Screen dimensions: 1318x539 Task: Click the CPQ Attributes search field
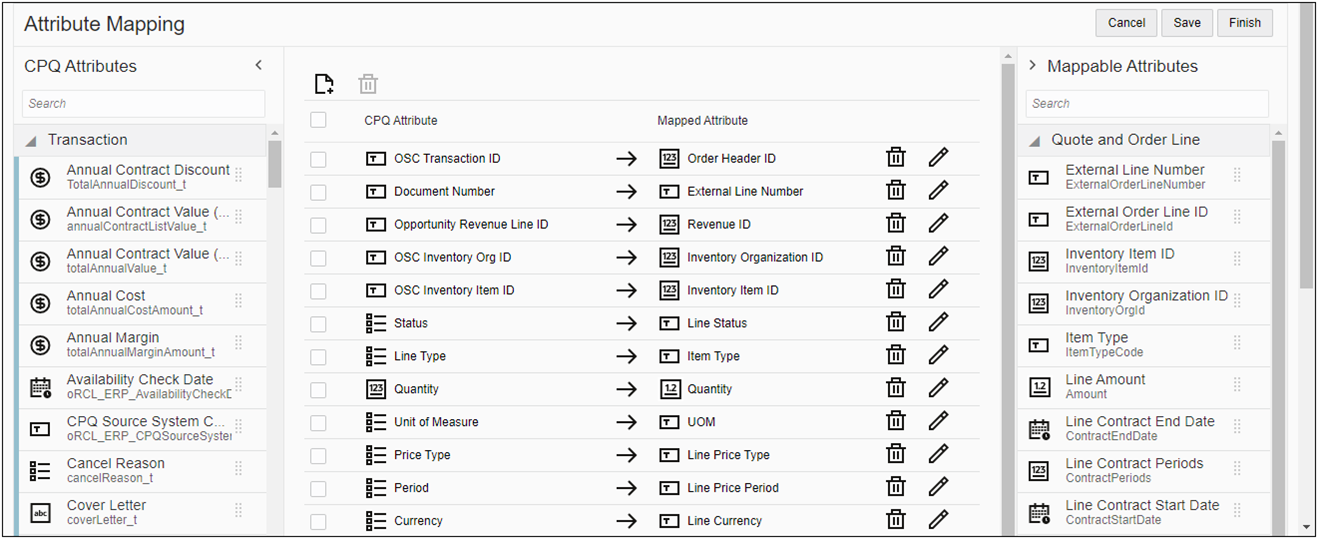coord(144,103)
